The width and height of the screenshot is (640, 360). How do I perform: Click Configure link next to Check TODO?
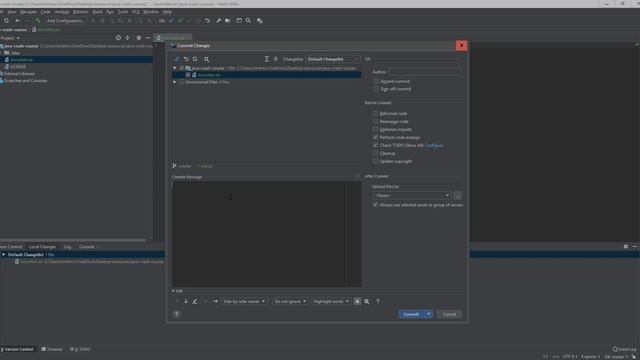[434, 145]
